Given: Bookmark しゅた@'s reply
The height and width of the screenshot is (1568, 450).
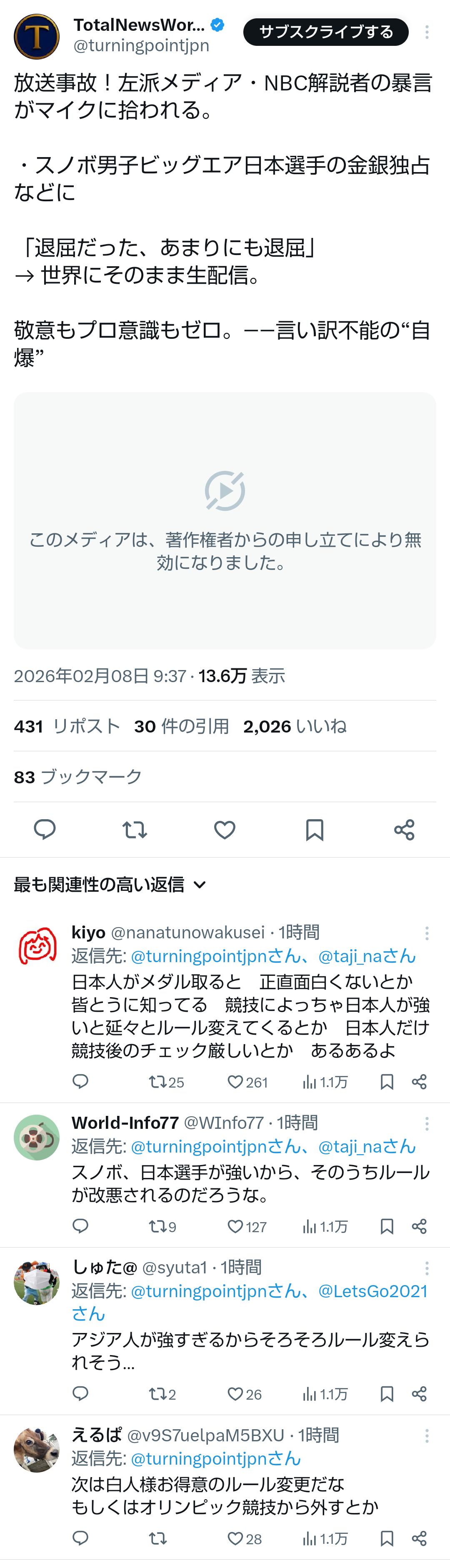Looking at the screenshot, I should (x=387, y=1394).
